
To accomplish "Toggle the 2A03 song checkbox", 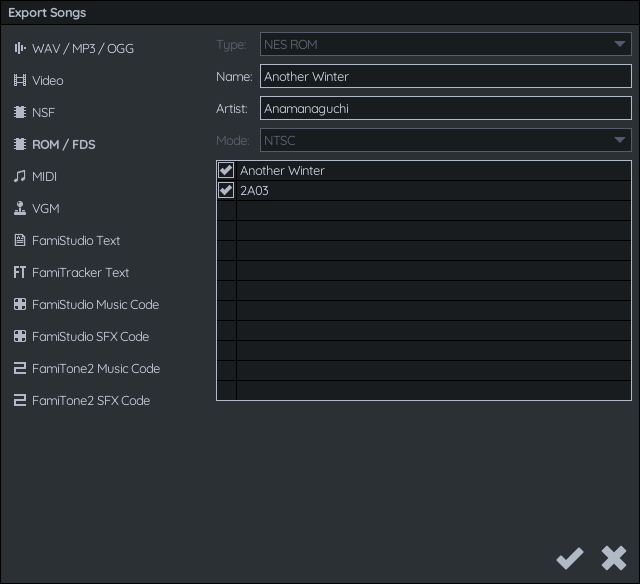I will [x=226, y=191].
